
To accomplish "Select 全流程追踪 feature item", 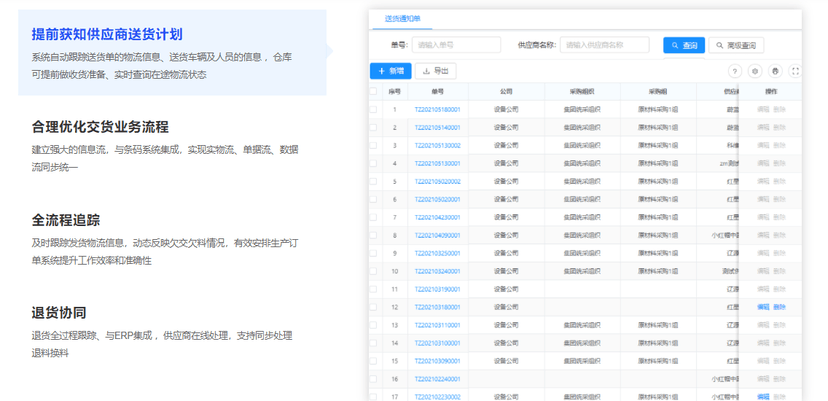I will [x=65, y=220].
